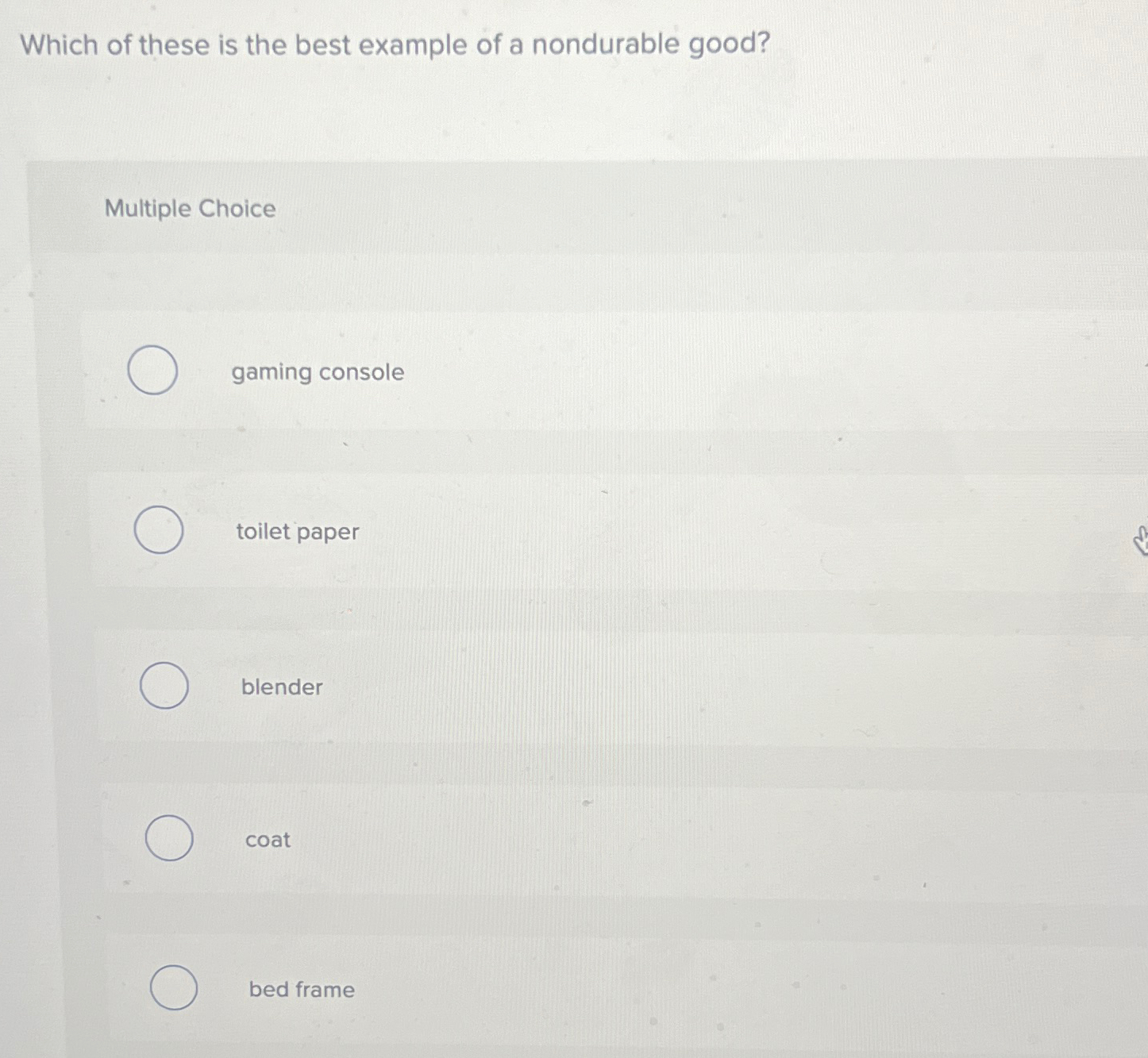Image resolution: width=1148 pixels, height=1058 pixels.
Task: Click the last answer option row
Action: pyautogui.click(x=556, y=989)
